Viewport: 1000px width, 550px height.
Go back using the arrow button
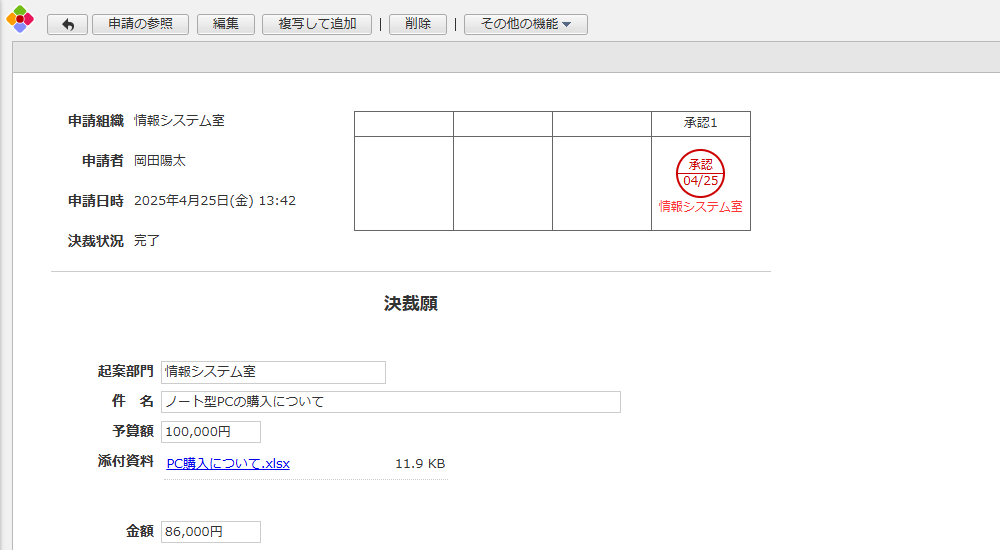68,25
